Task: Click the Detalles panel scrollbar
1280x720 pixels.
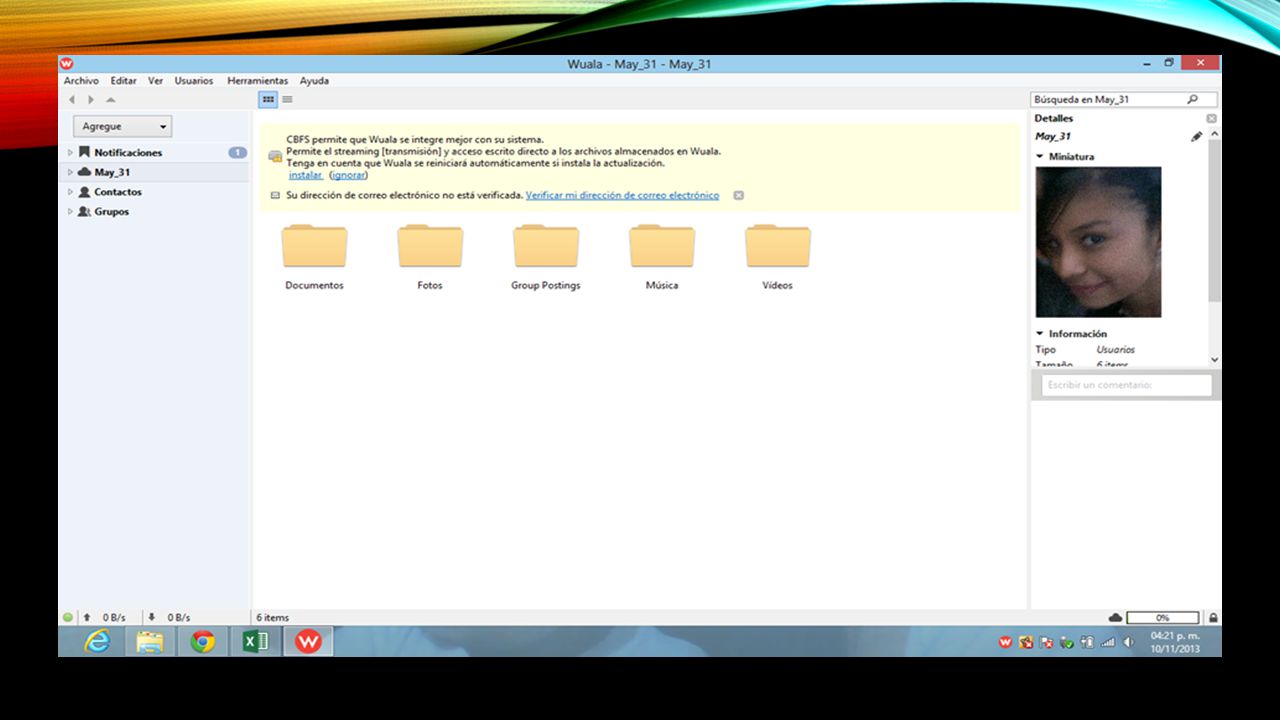Action: pyautogui.click(x=1215, y=220)
